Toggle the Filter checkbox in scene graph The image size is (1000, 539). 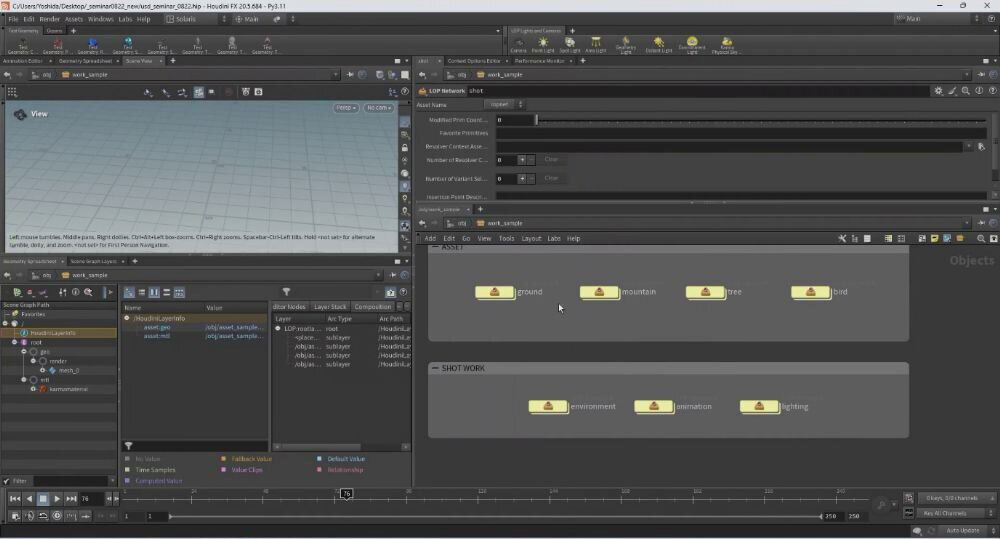(x=7, y=481)
